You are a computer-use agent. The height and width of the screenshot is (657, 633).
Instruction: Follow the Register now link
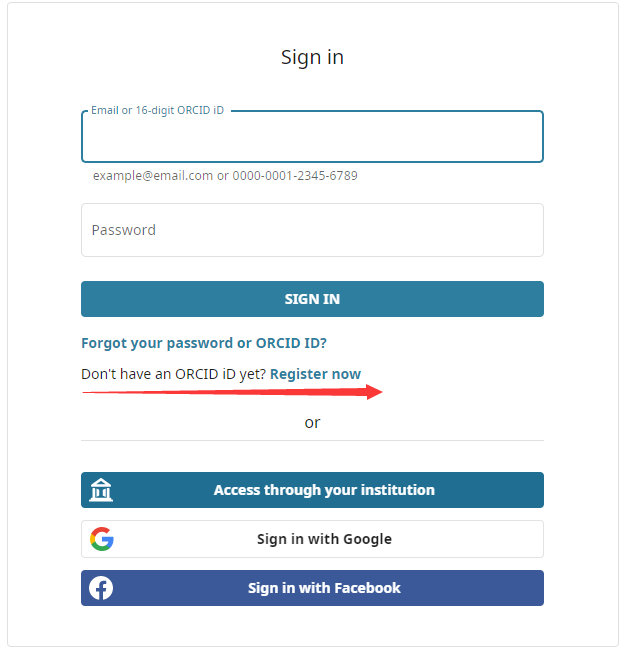coord(315,374)
